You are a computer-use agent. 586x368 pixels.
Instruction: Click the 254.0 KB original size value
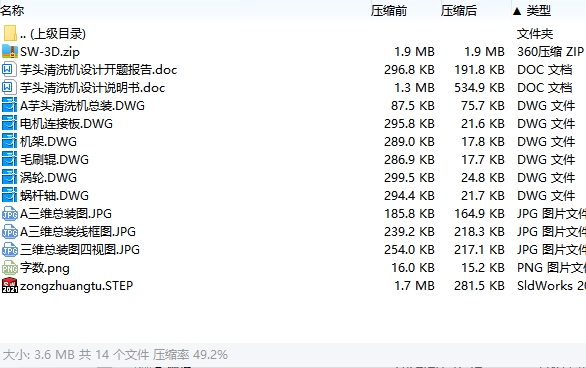(409, 249)
